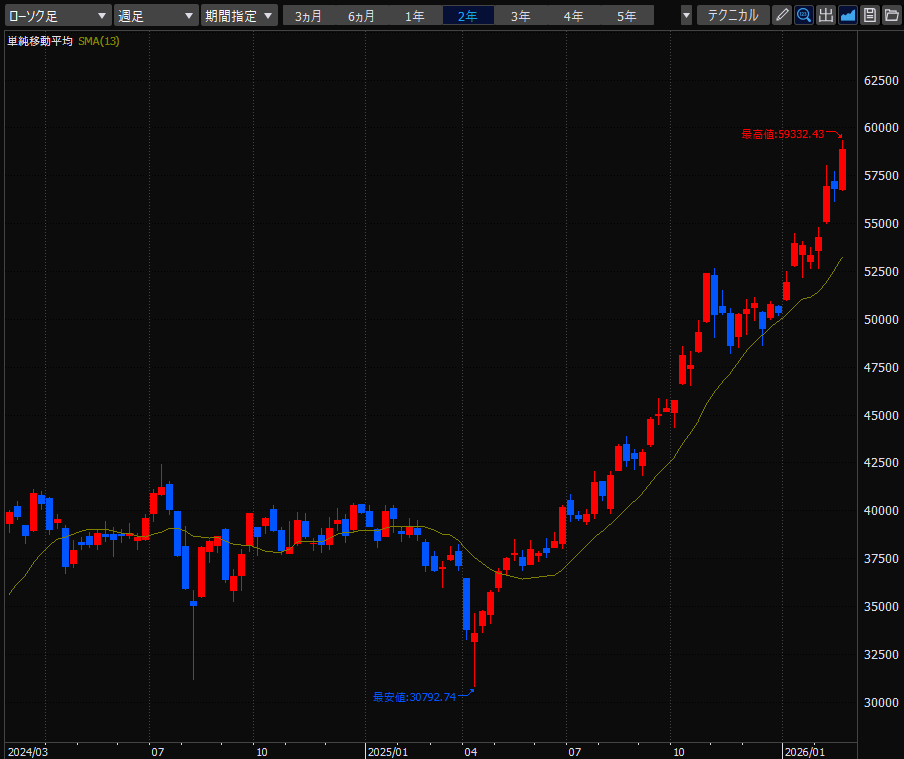This screenshot has width=904, height=759.
Task: Select the 6ヵ月 period tab
Action: tap(361, 16)
